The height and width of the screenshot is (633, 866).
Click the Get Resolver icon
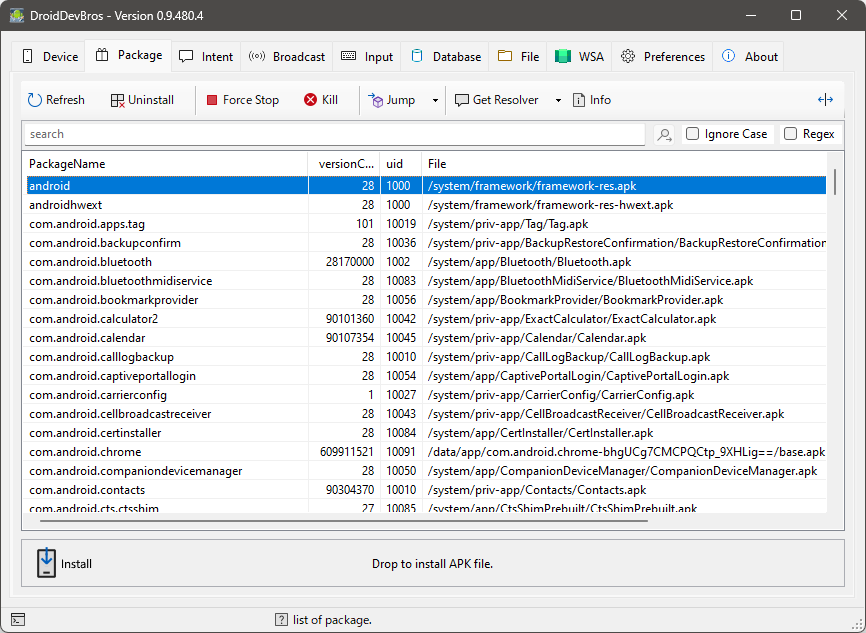(x=461, y=100)
